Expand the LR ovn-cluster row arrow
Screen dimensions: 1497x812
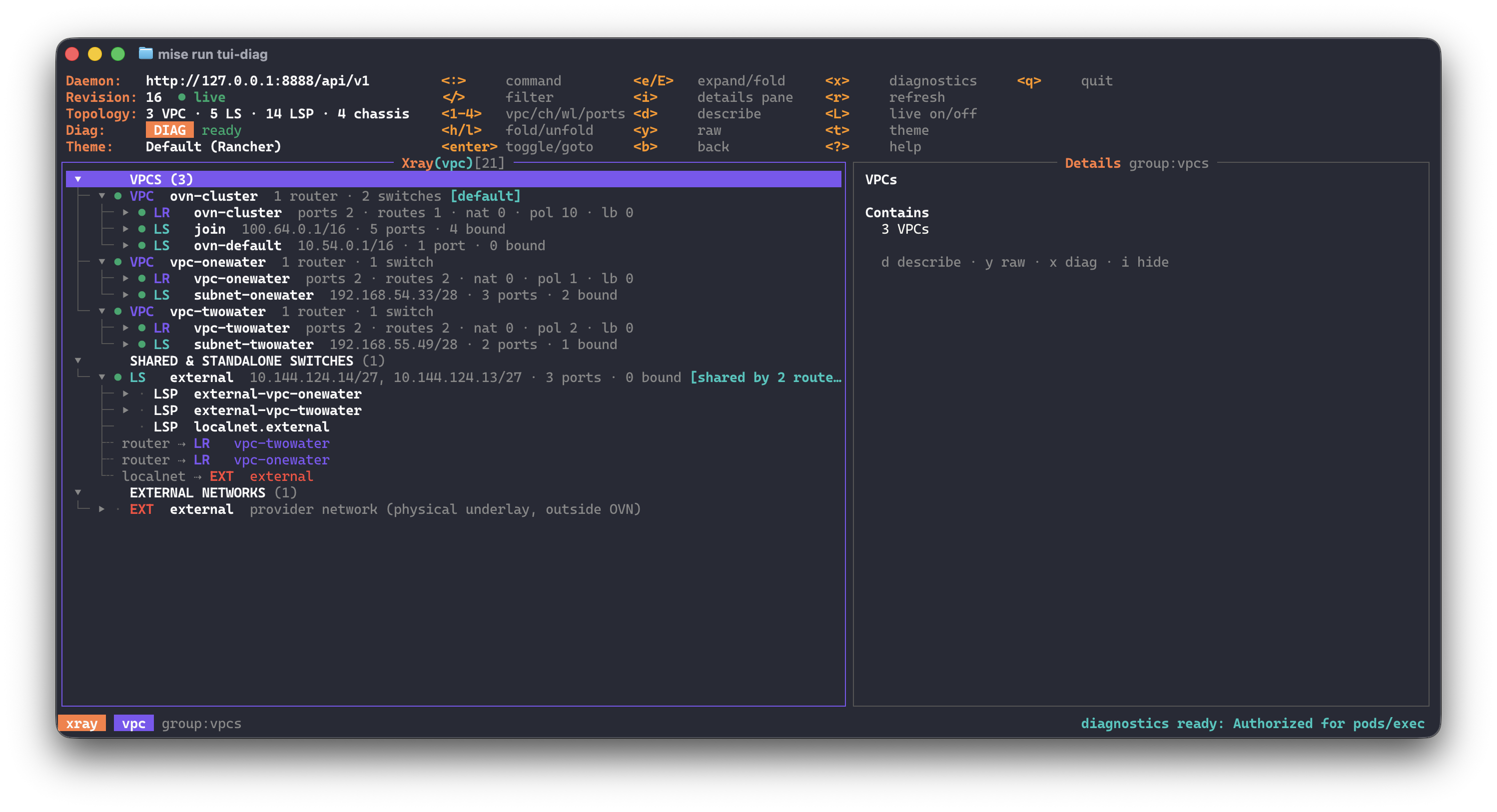(x=125, y=213)
